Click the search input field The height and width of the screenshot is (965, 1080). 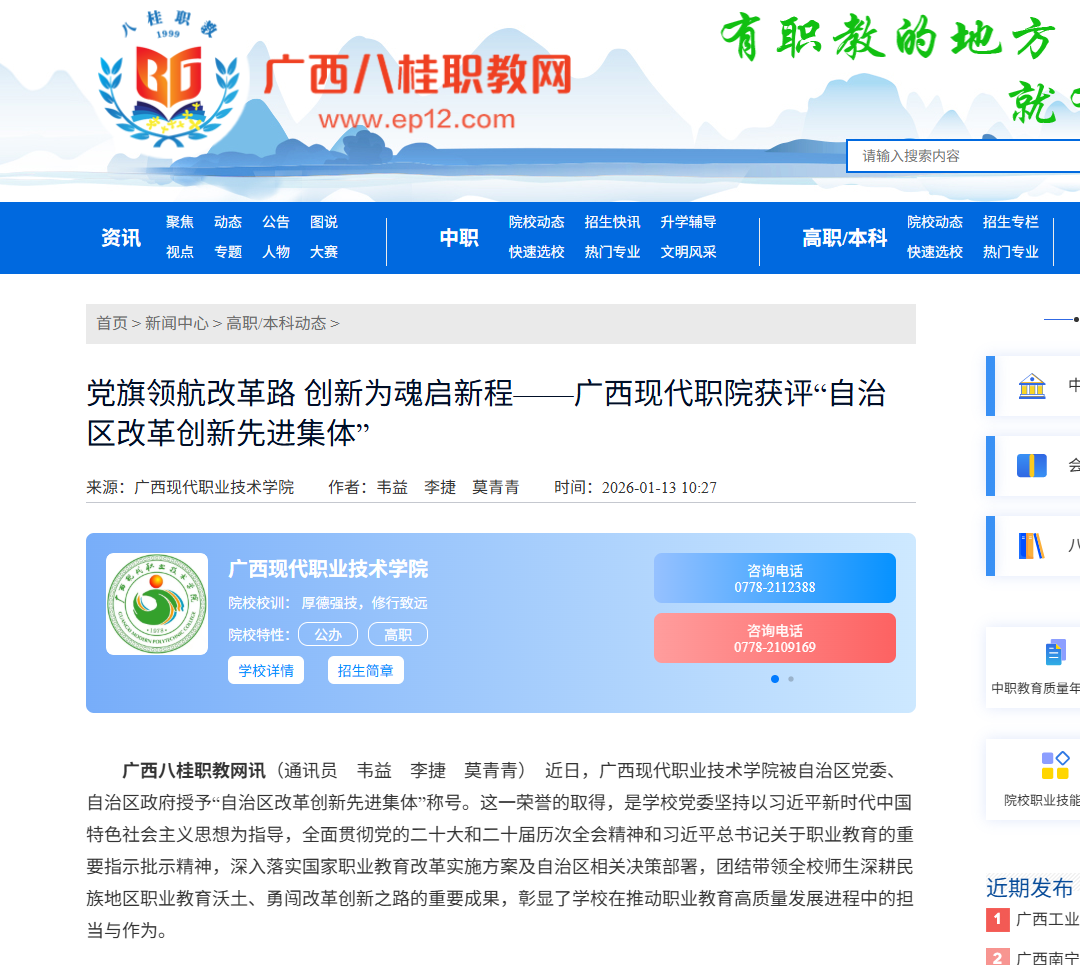[x=965, y=156]
